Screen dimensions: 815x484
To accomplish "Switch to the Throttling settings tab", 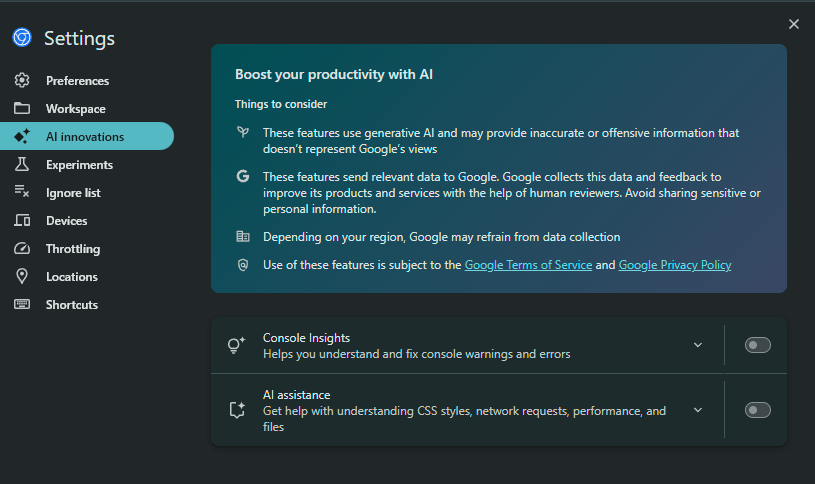I will pos(73,249).
